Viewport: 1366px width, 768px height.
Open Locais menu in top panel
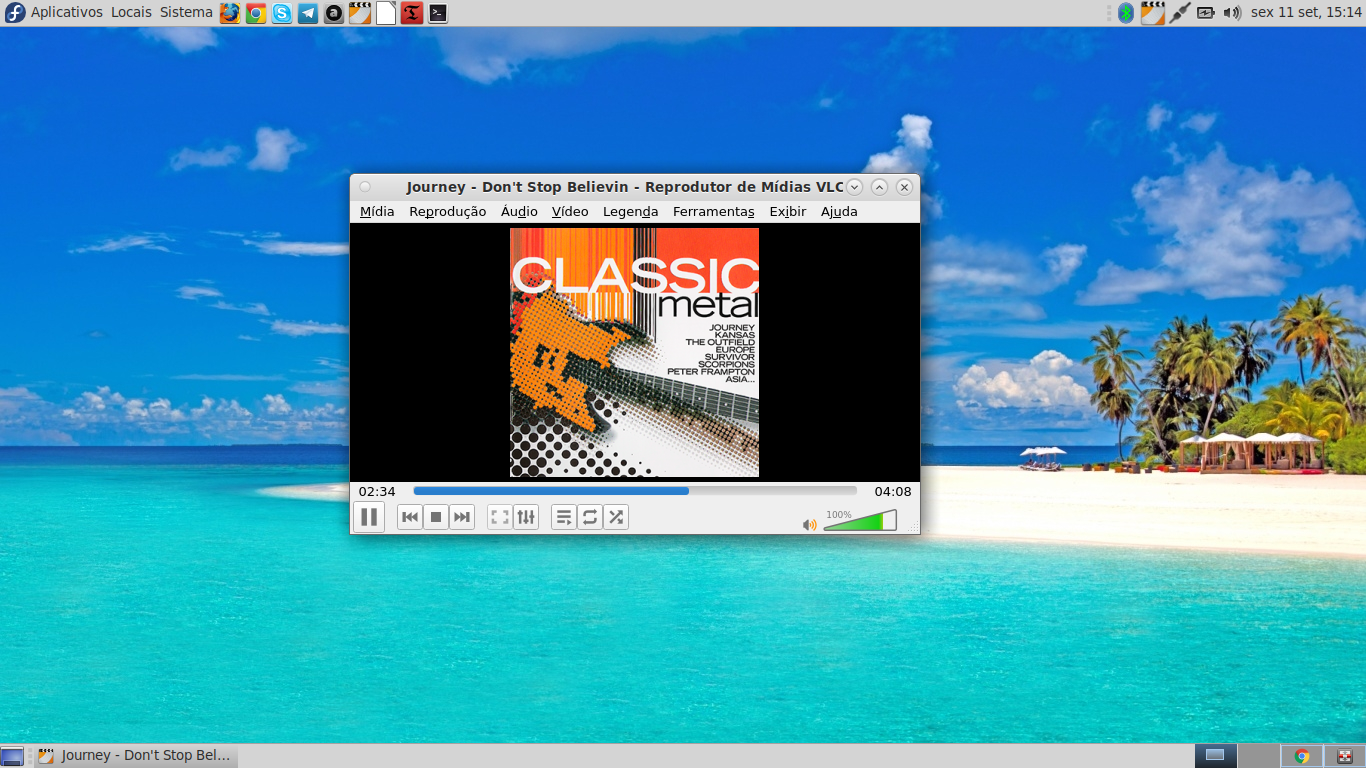tap(131, 12)
